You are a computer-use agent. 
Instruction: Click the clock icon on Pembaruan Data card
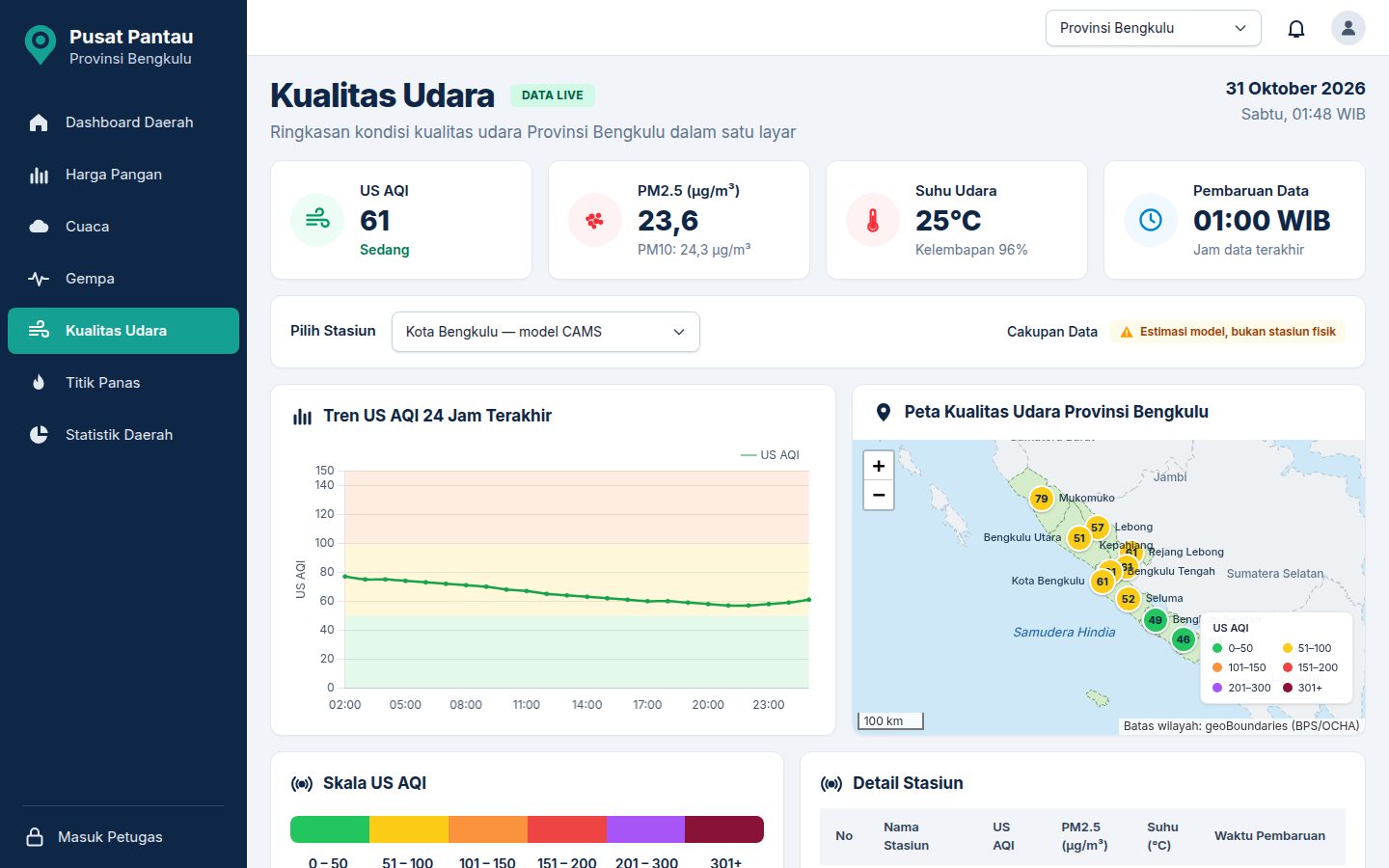pyautogui.click(x=1151, y=220)
